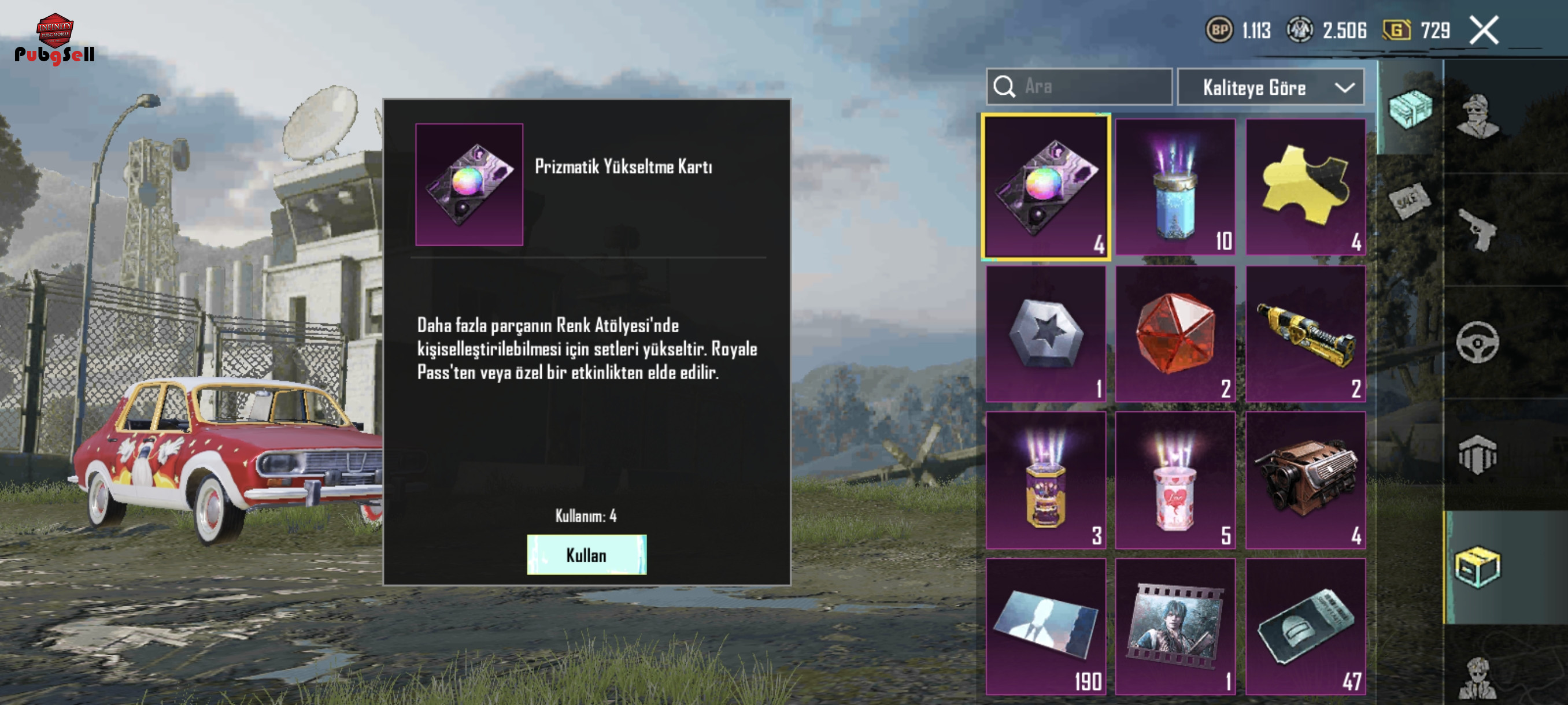
Task: Select the heart-decorated pink crate
Action: [1175, 481]
